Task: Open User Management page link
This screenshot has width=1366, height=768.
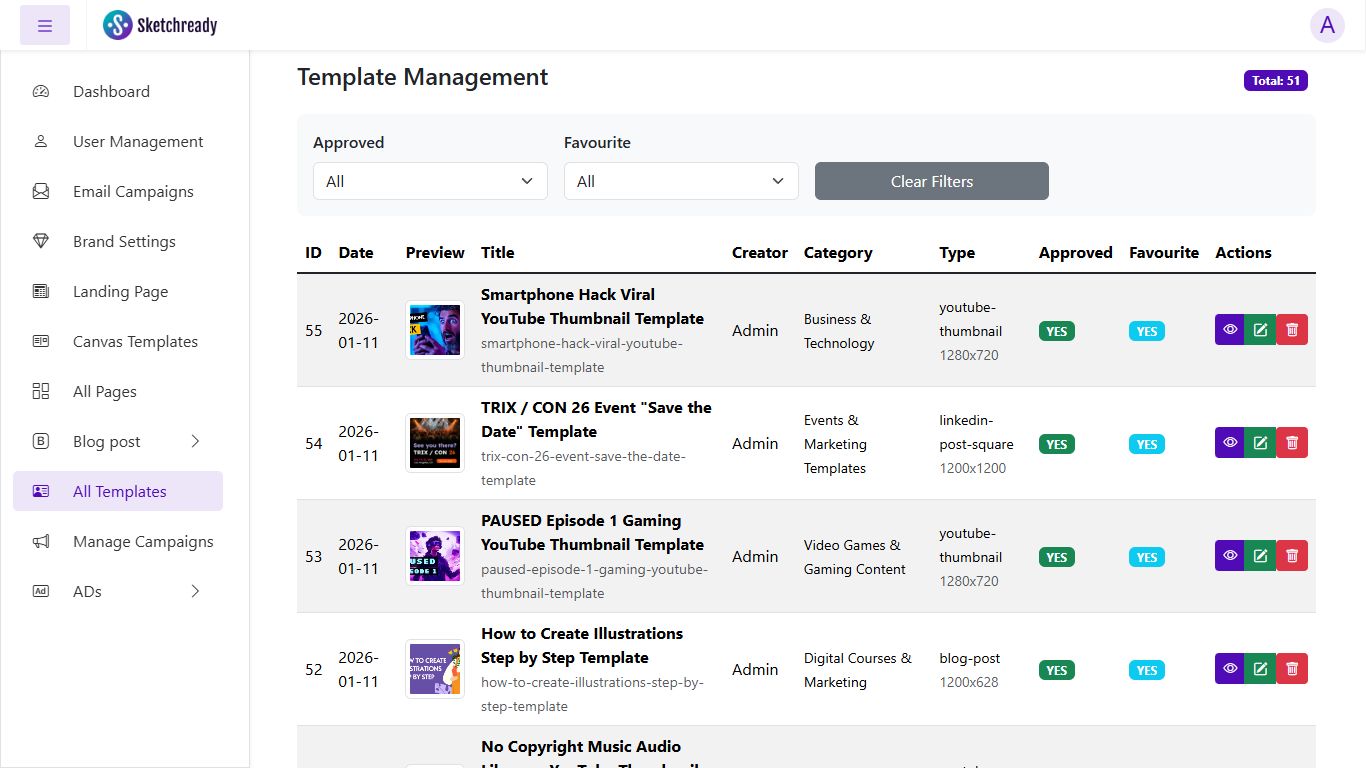Action: click(x=138, y=142)
